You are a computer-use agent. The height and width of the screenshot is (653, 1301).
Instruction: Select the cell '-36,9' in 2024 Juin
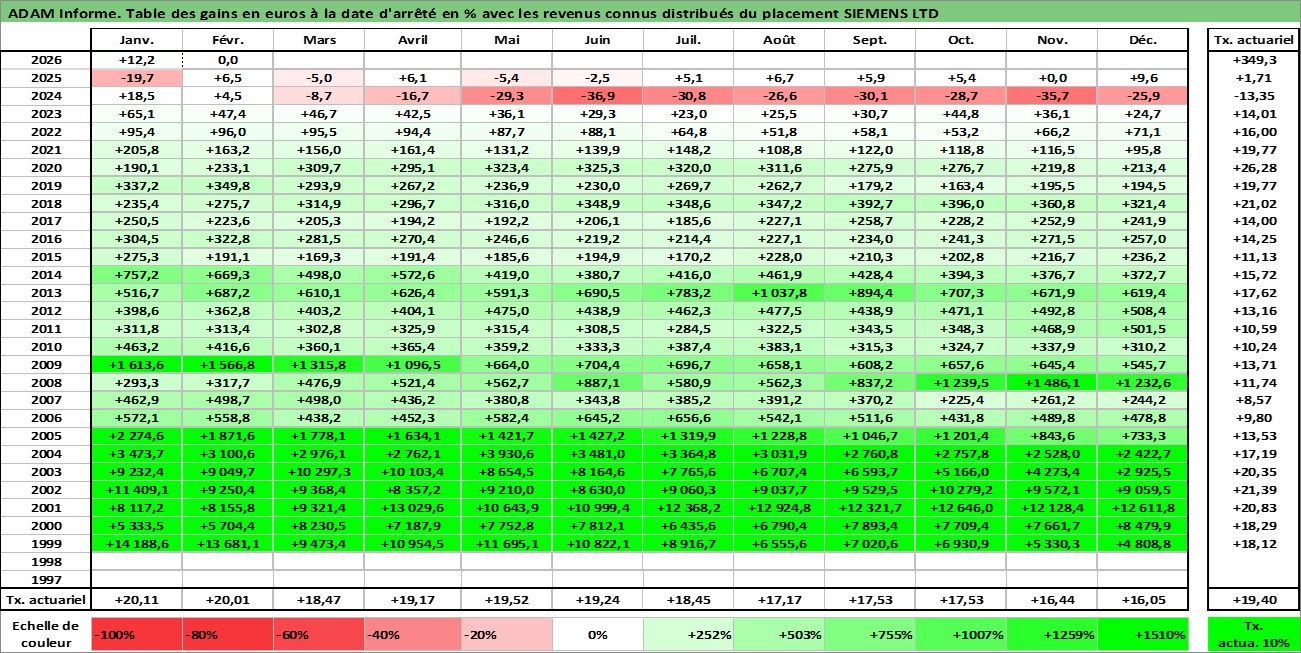[598, 96]
